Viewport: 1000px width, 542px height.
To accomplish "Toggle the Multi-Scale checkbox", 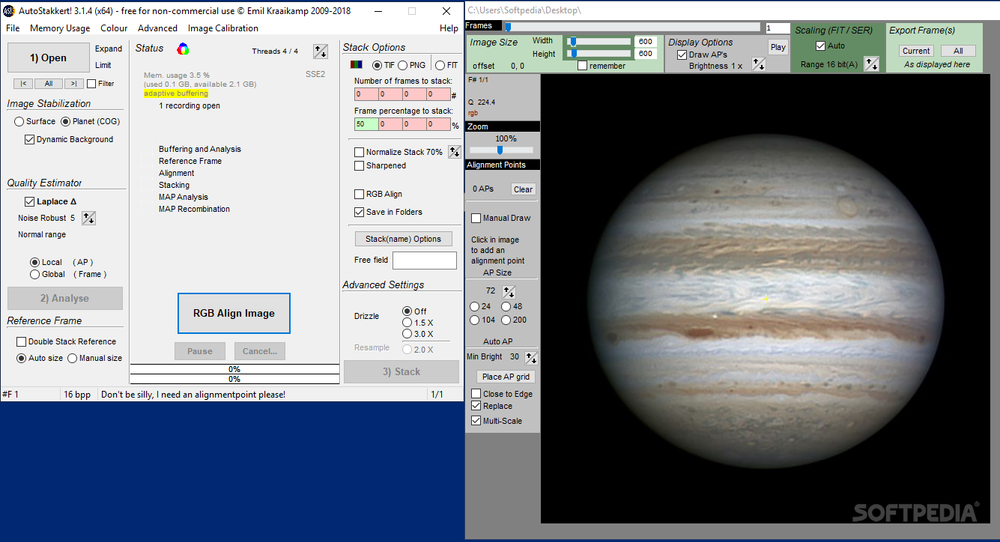I will click(x=476, y=421).
